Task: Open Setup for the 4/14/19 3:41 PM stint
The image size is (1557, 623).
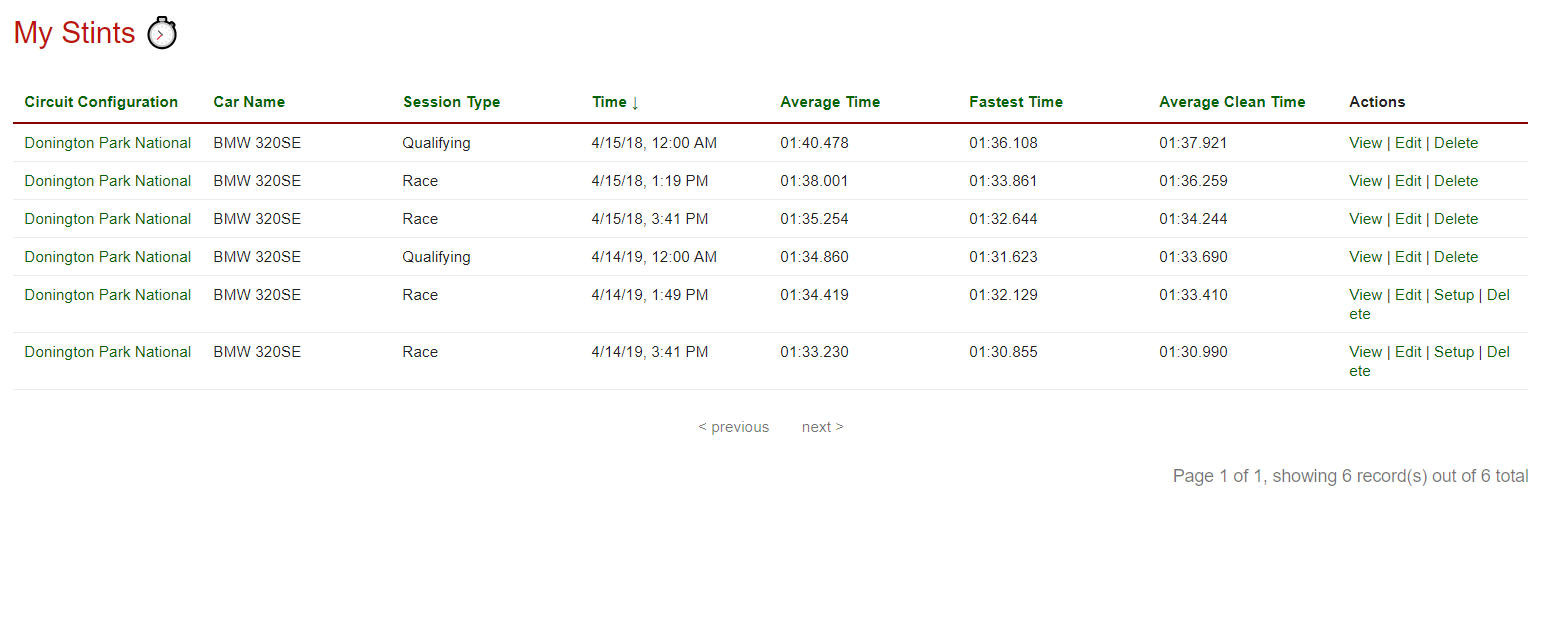Action: (1454, 352)
